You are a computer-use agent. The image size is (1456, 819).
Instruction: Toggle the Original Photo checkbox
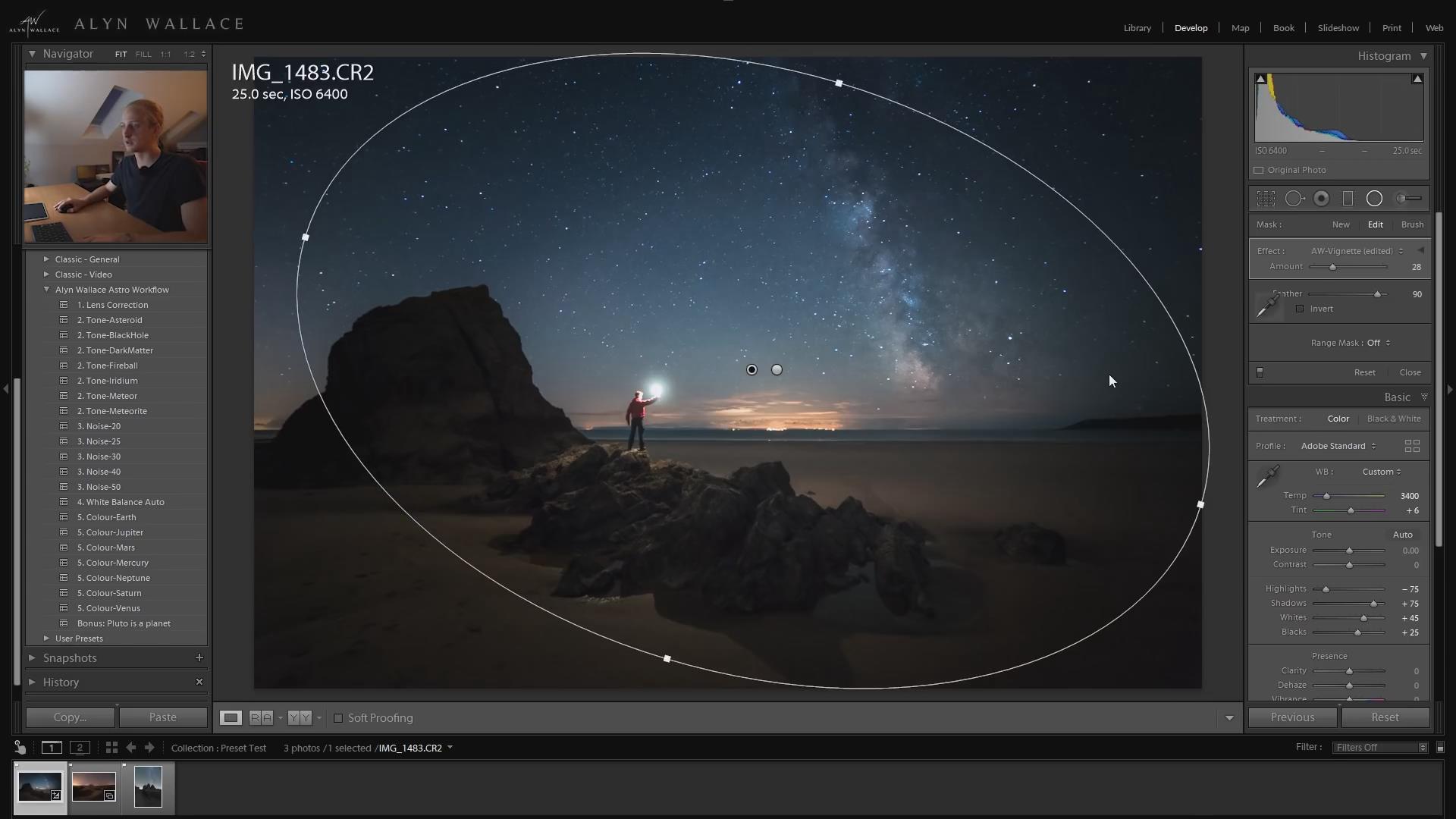(1259, 170)
